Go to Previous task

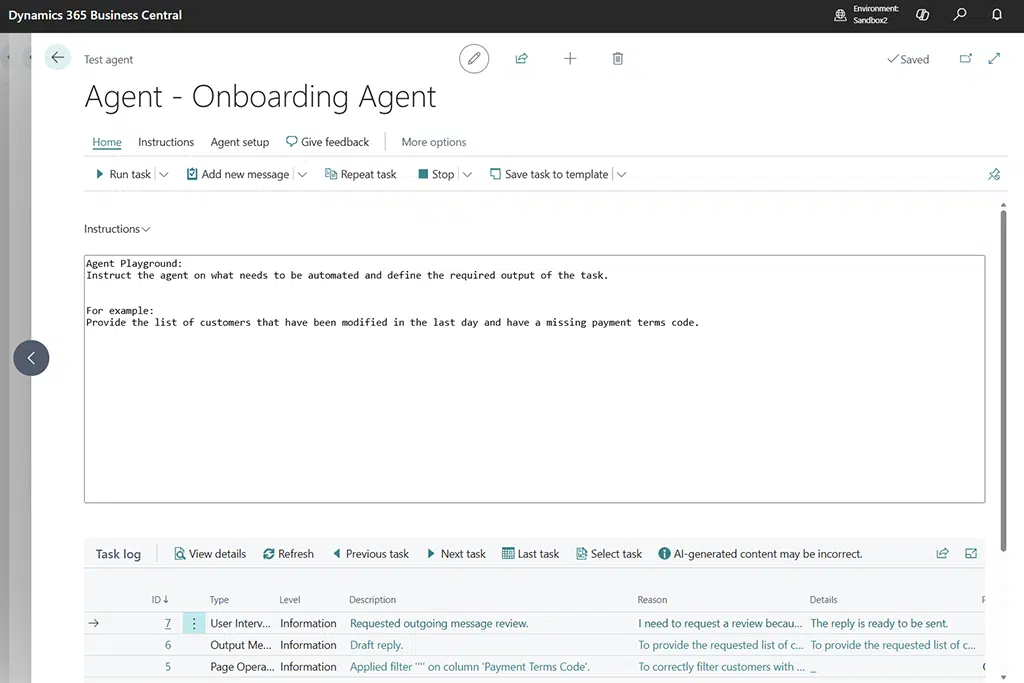371,554
